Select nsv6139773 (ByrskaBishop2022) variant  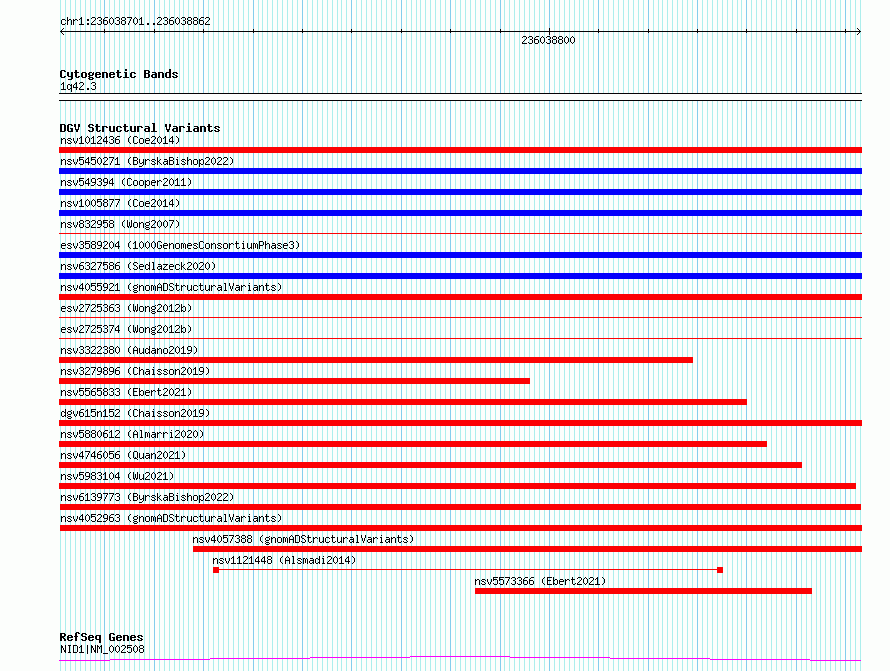pos(147,497)
